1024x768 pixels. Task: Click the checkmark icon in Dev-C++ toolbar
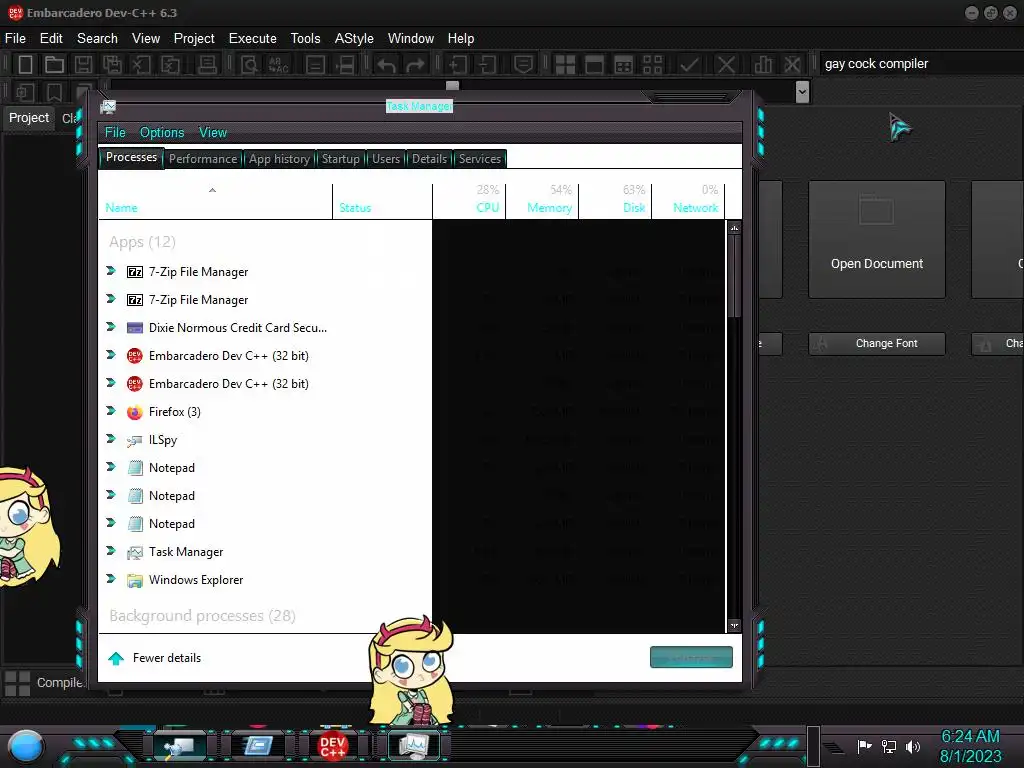[689, 64]
